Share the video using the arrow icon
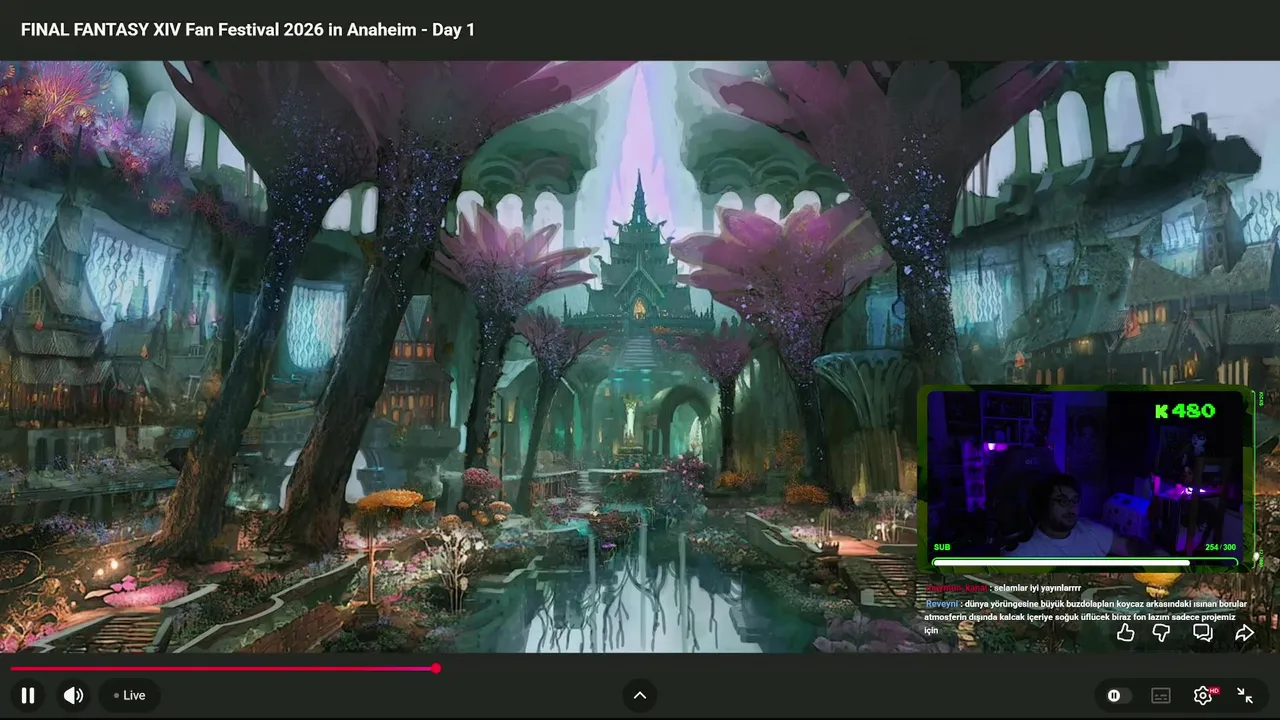The width and height of the screenshot is (1280, 720). 1244,632
